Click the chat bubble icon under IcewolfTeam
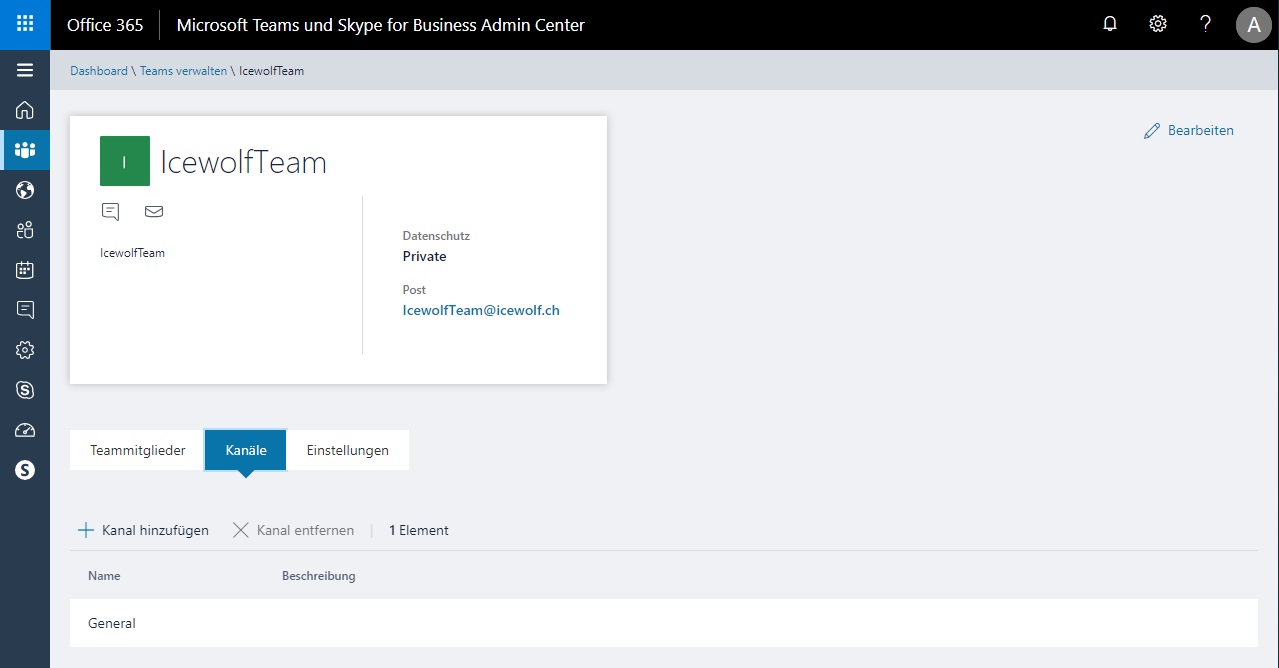This screenshot has width=1279, height=668. tap(111, 211)
